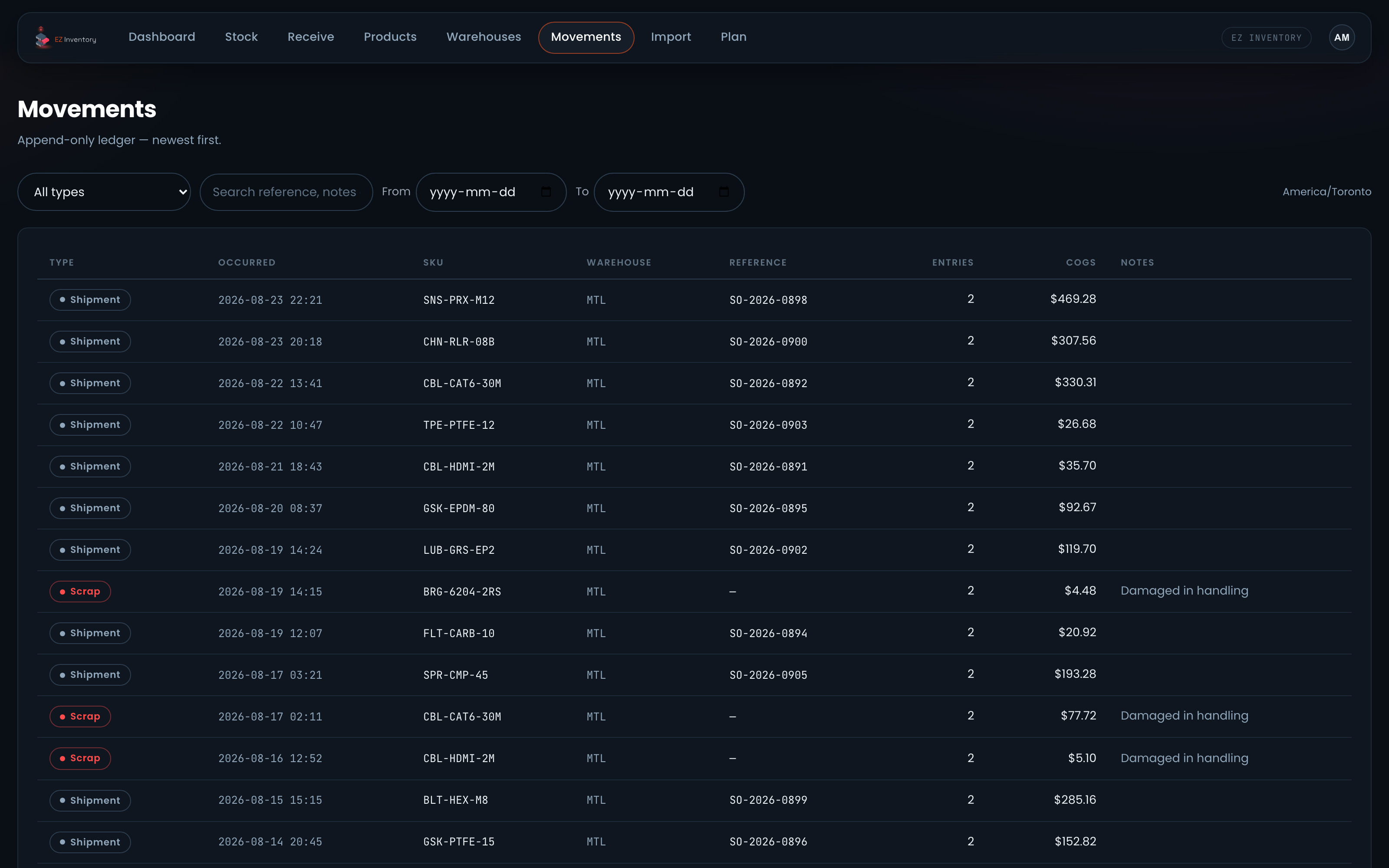
Task: Click the TYPE column header
Action: [x=62, y=262]
